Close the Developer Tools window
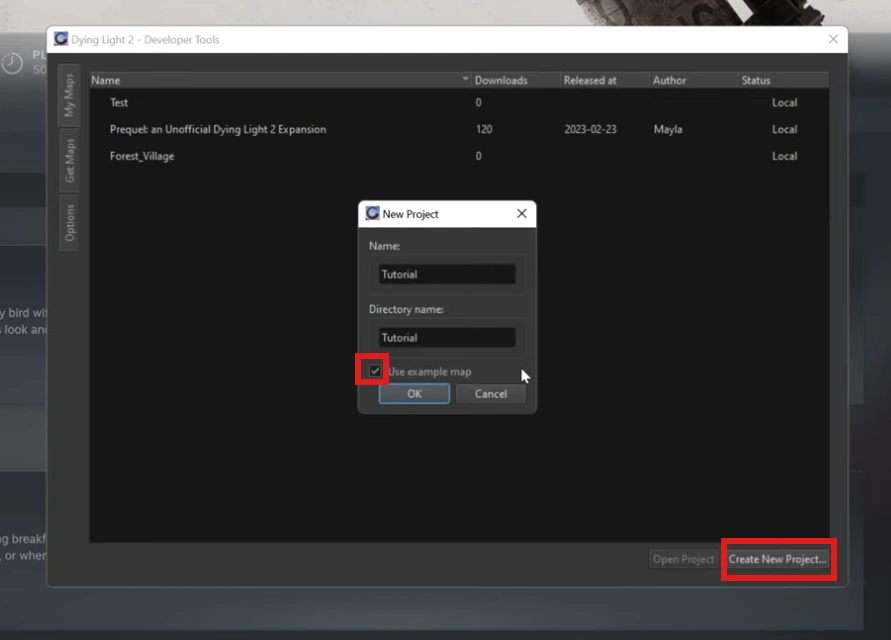 coord(833,39)
